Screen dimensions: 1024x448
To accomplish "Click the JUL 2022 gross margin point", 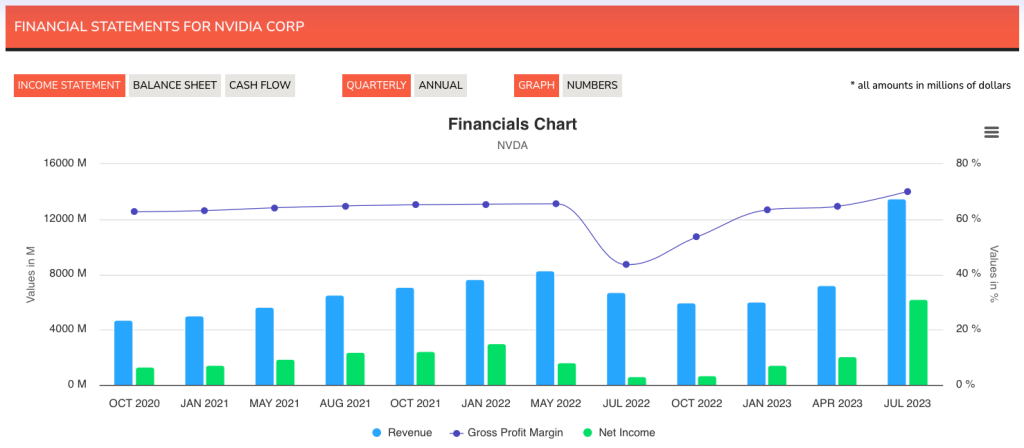I will click(626, 264).
